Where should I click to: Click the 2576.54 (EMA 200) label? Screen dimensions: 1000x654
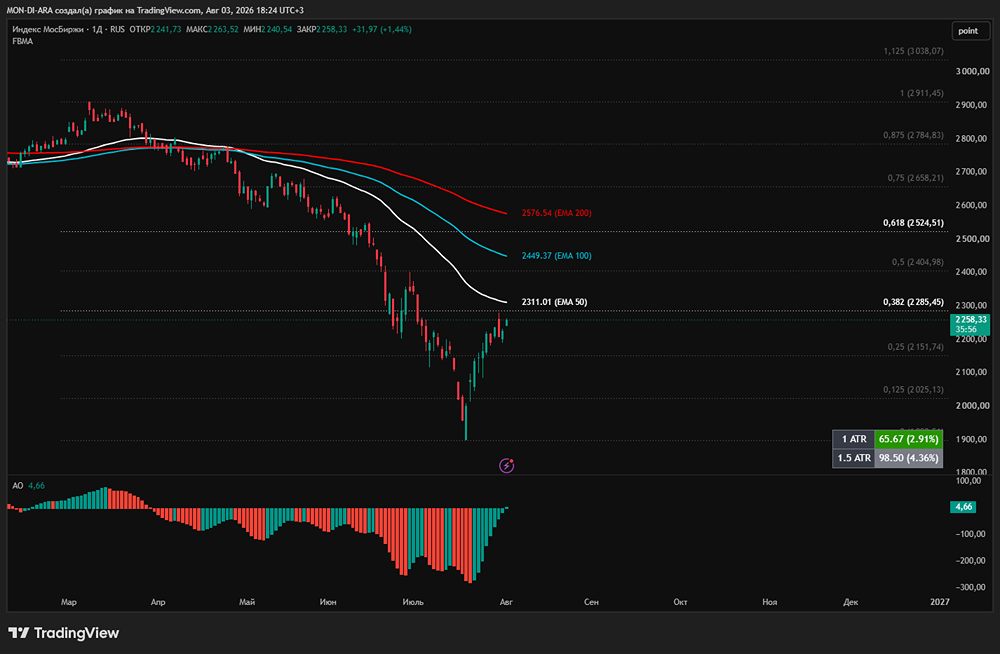click(556, 213)
